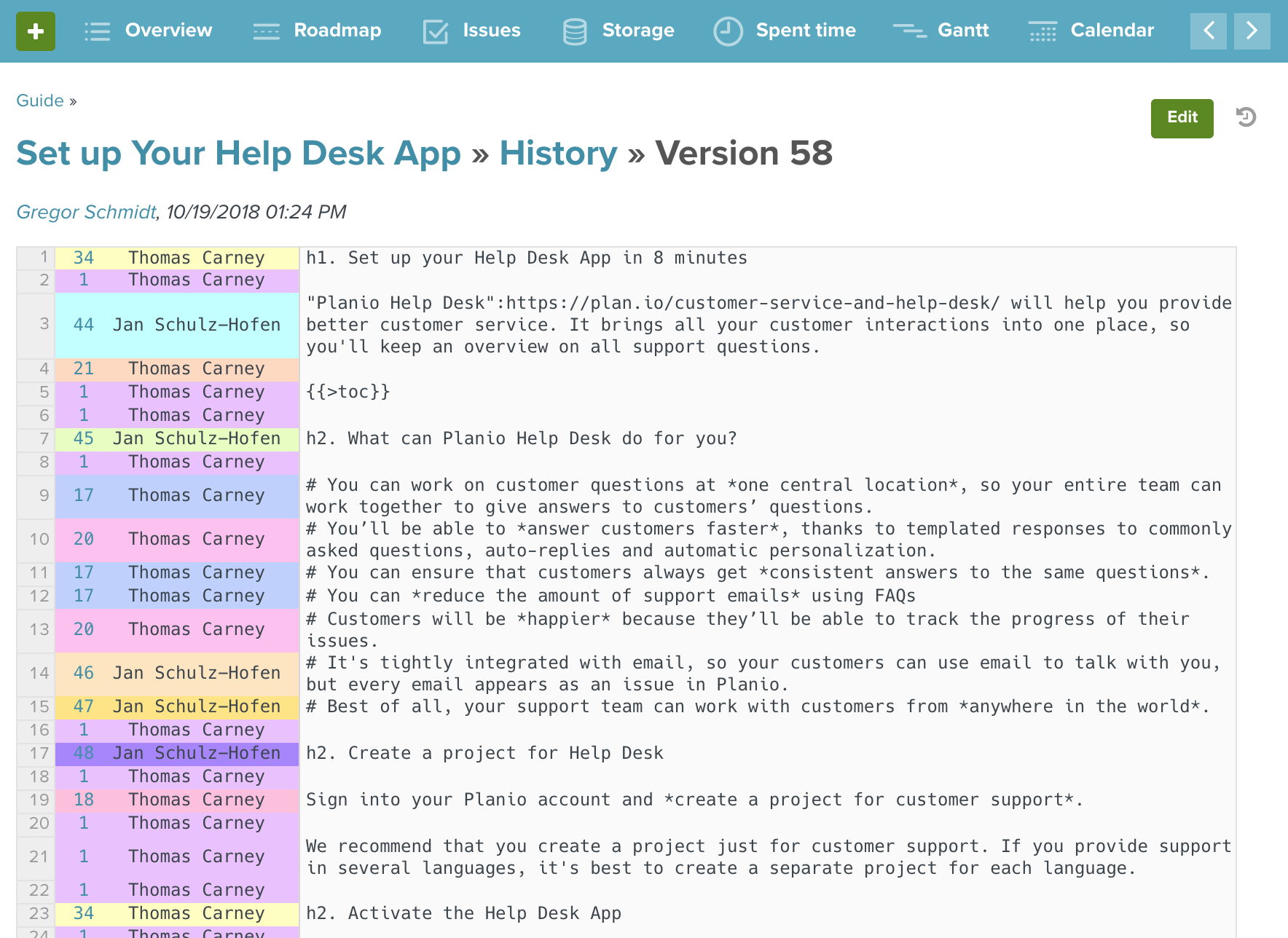The image size is (1288, 938).
Task: Open Set up Your Help Desk App link
Action: 239,154
